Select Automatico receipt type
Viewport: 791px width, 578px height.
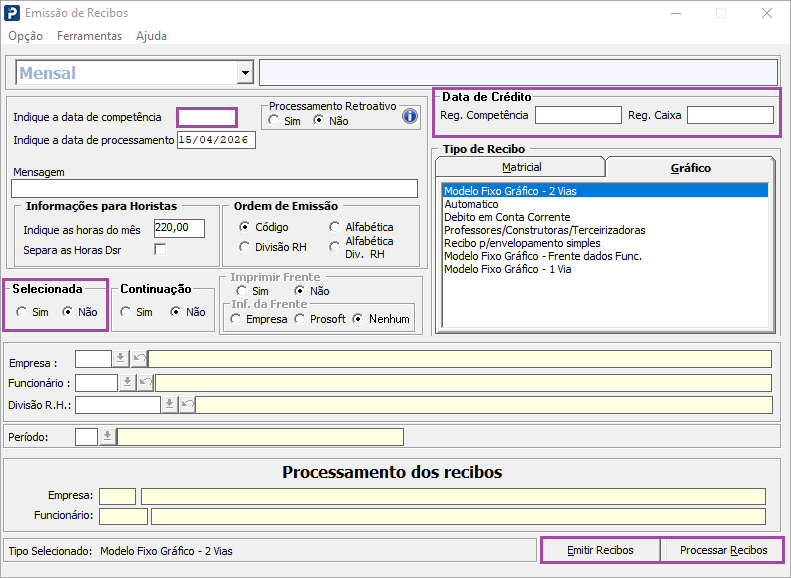click(605, 204)
